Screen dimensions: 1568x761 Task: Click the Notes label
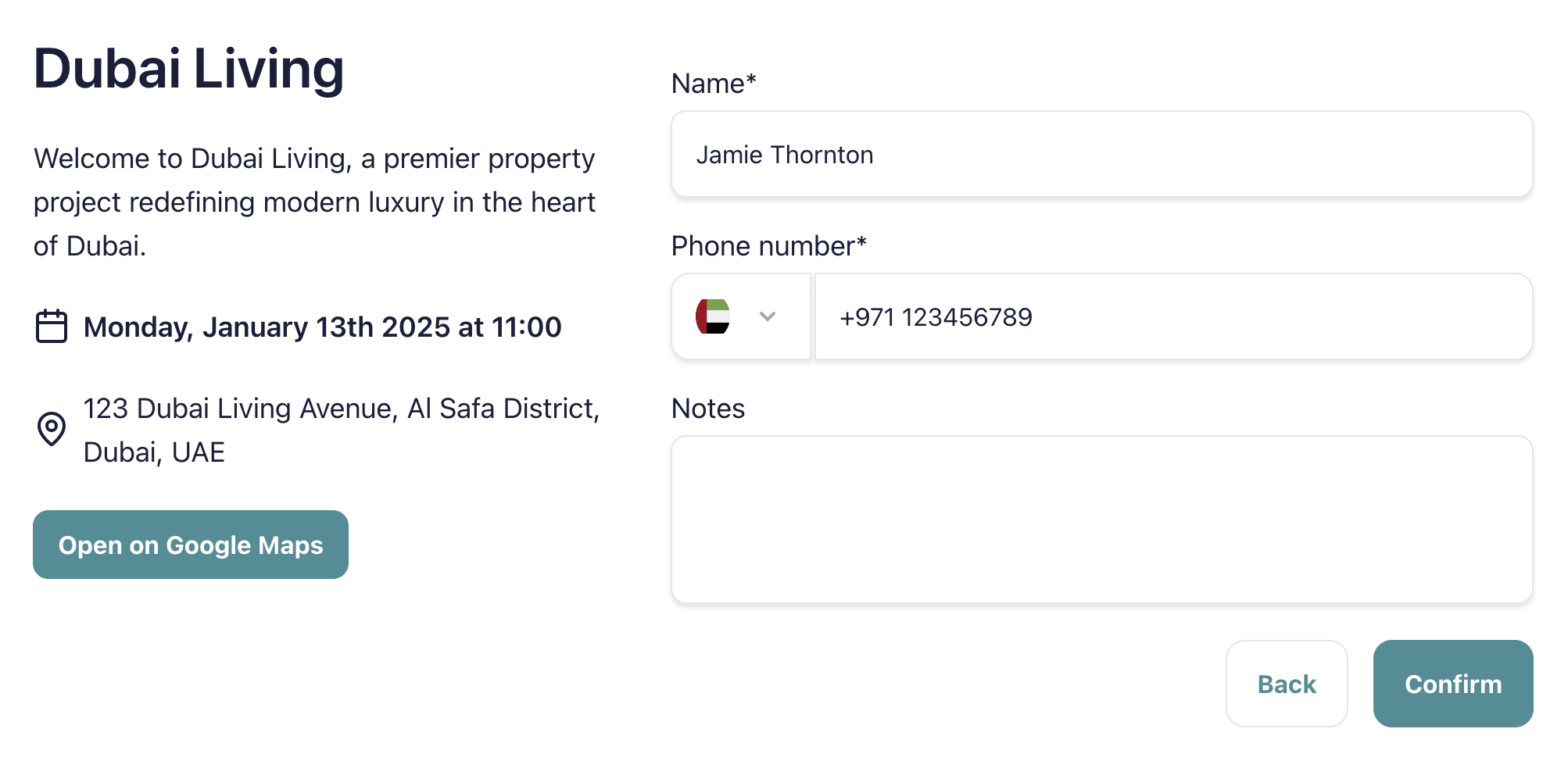click(x=707, y=409)
